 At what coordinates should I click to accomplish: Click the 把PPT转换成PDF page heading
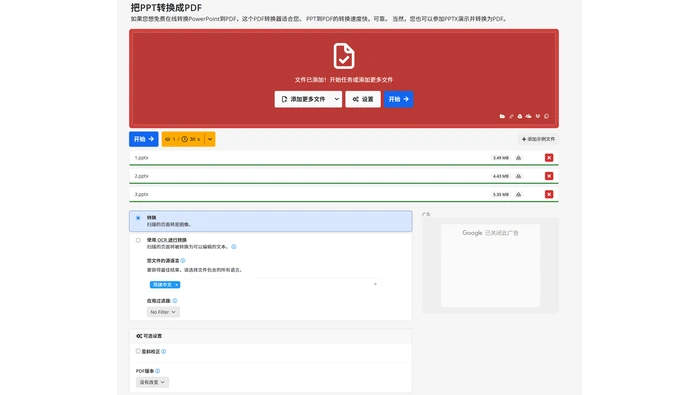pos(166,8)
